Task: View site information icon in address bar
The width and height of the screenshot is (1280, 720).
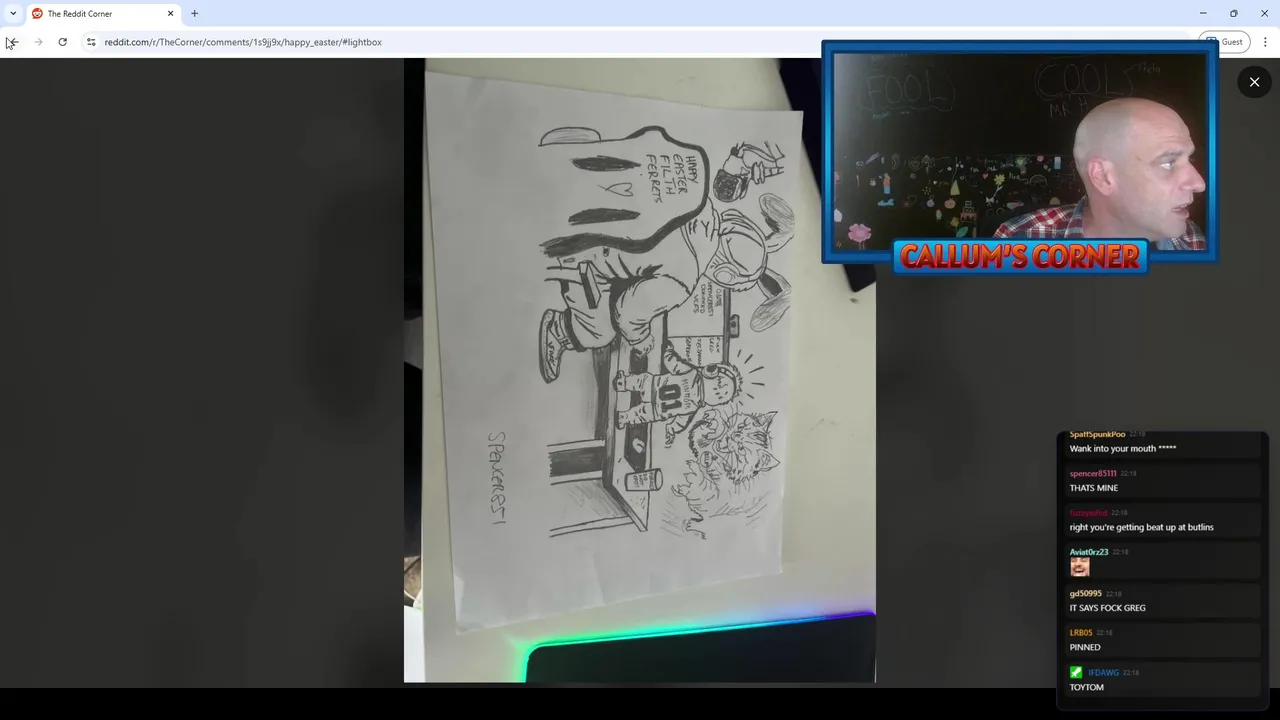Action: pos(91,42)
